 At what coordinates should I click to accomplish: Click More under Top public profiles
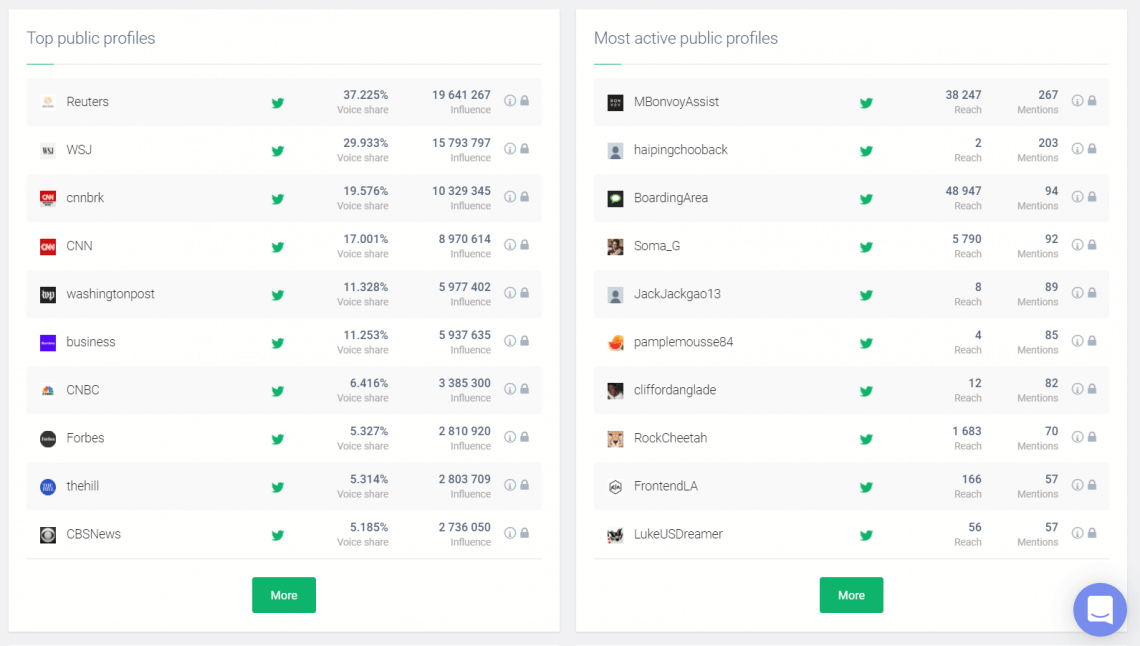click(284, 595)
